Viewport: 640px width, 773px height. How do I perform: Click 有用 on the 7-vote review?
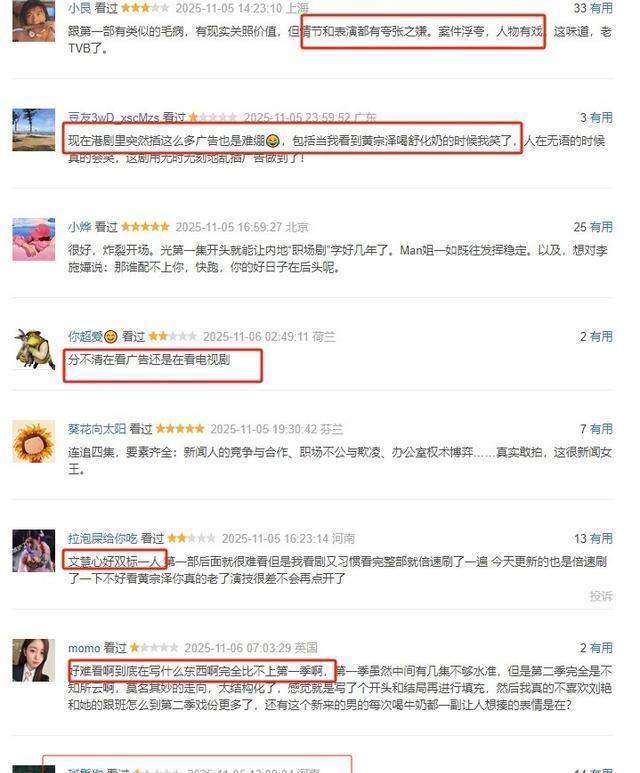click(601, 429)
